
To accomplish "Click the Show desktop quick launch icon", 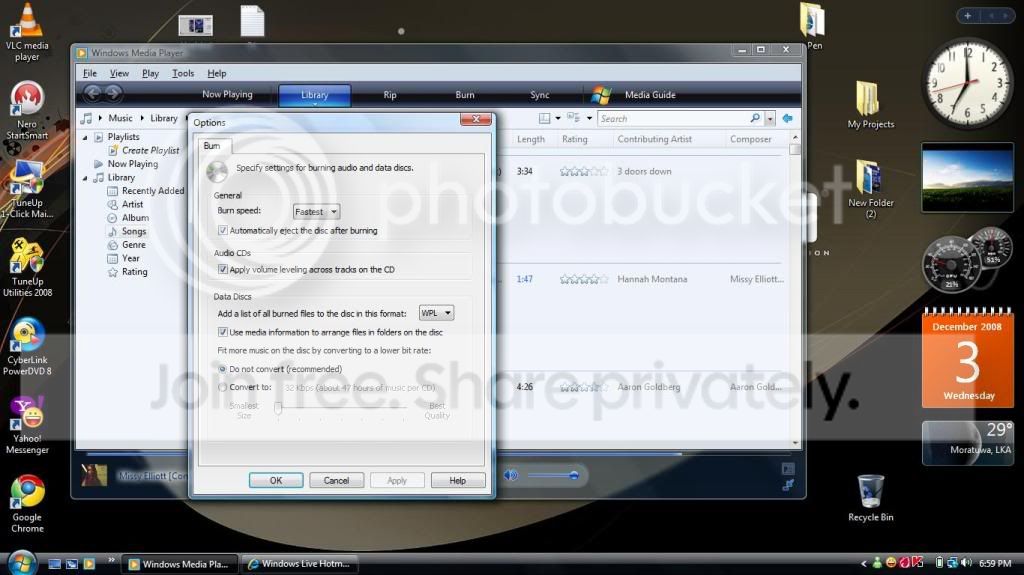I will 55,563.
